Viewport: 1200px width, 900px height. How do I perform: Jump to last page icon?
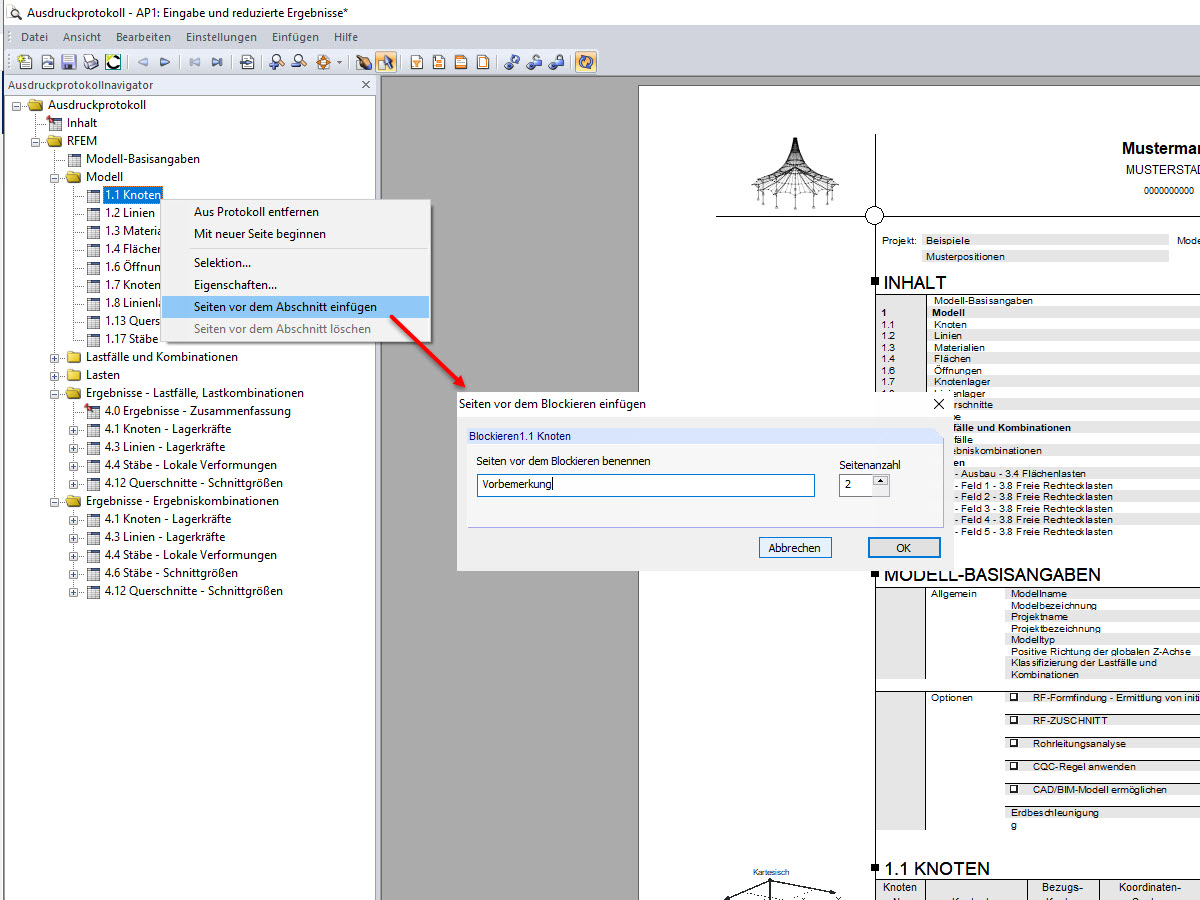[x=217, y=62]
